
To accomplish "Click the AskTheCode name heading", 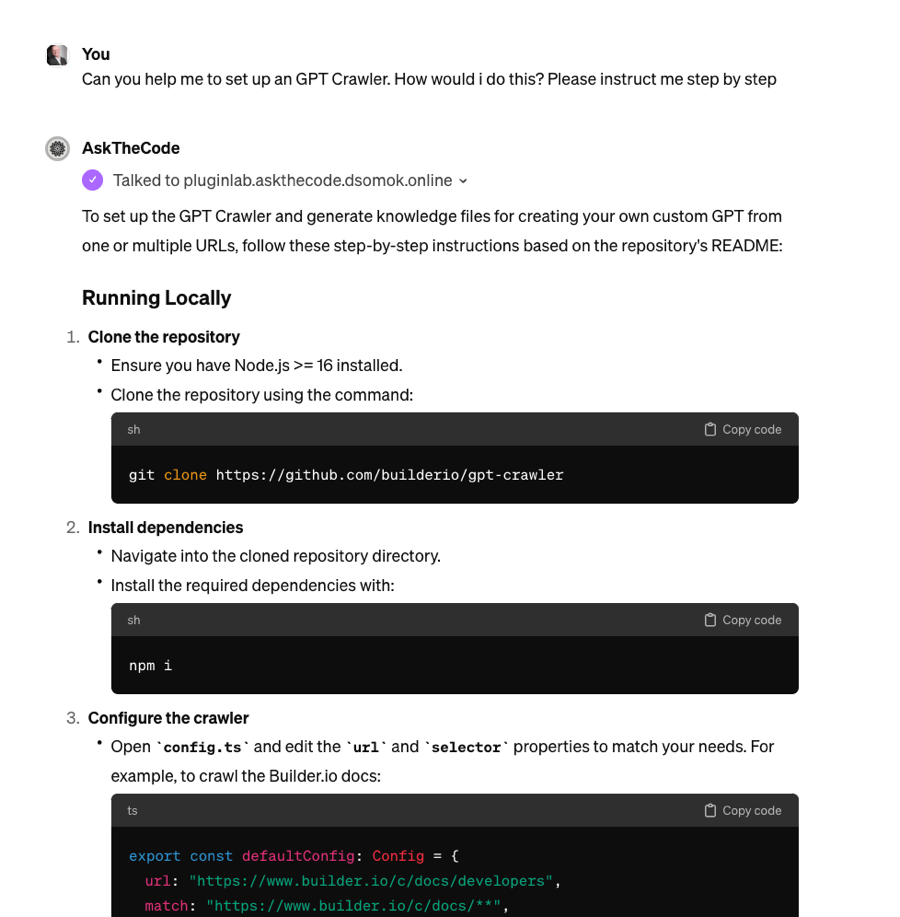I will coord(131,148).
